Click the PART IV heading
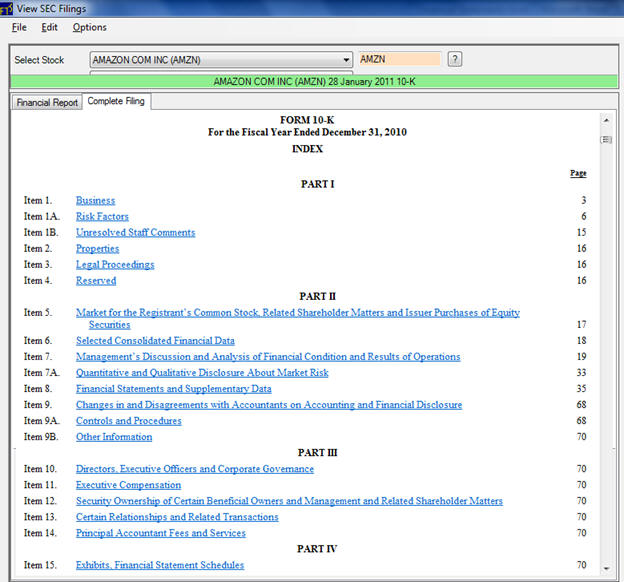This screenshot has width=624, height=582. [317, 549]
